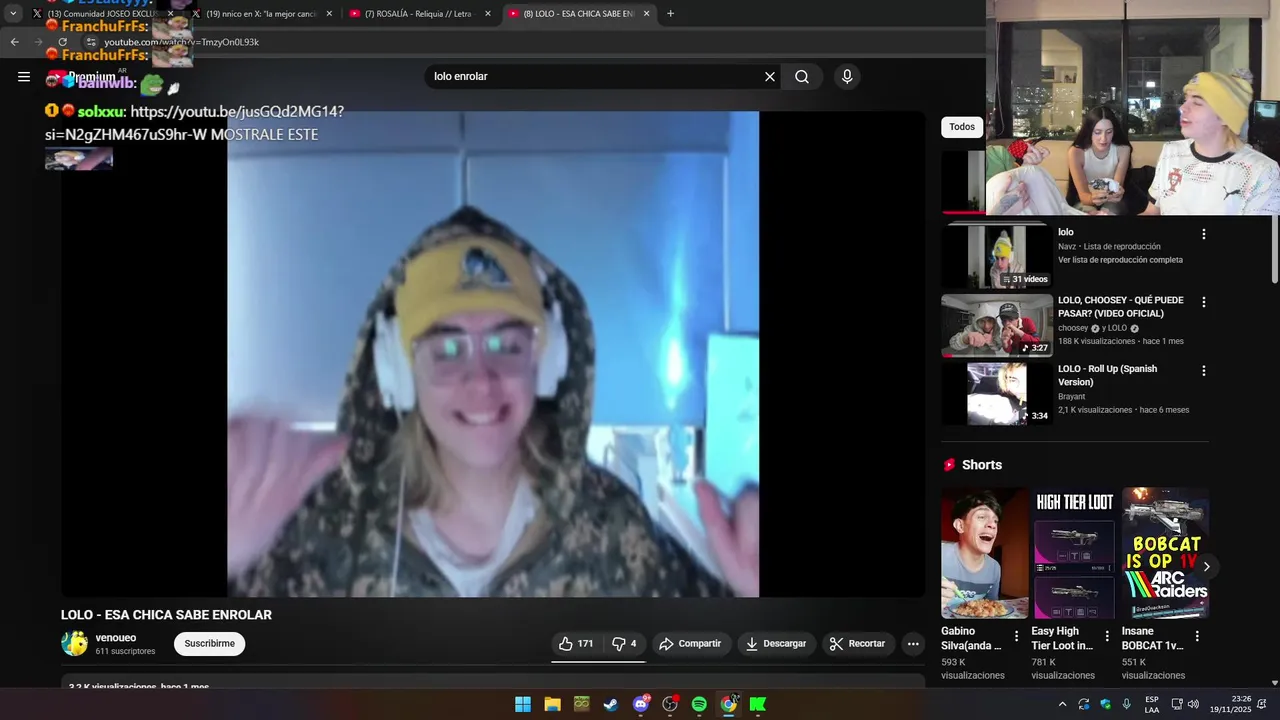The image size is (1280, 720).
Task: Show next Shorts with the arrow button
Action: (x=1206, y=567)
